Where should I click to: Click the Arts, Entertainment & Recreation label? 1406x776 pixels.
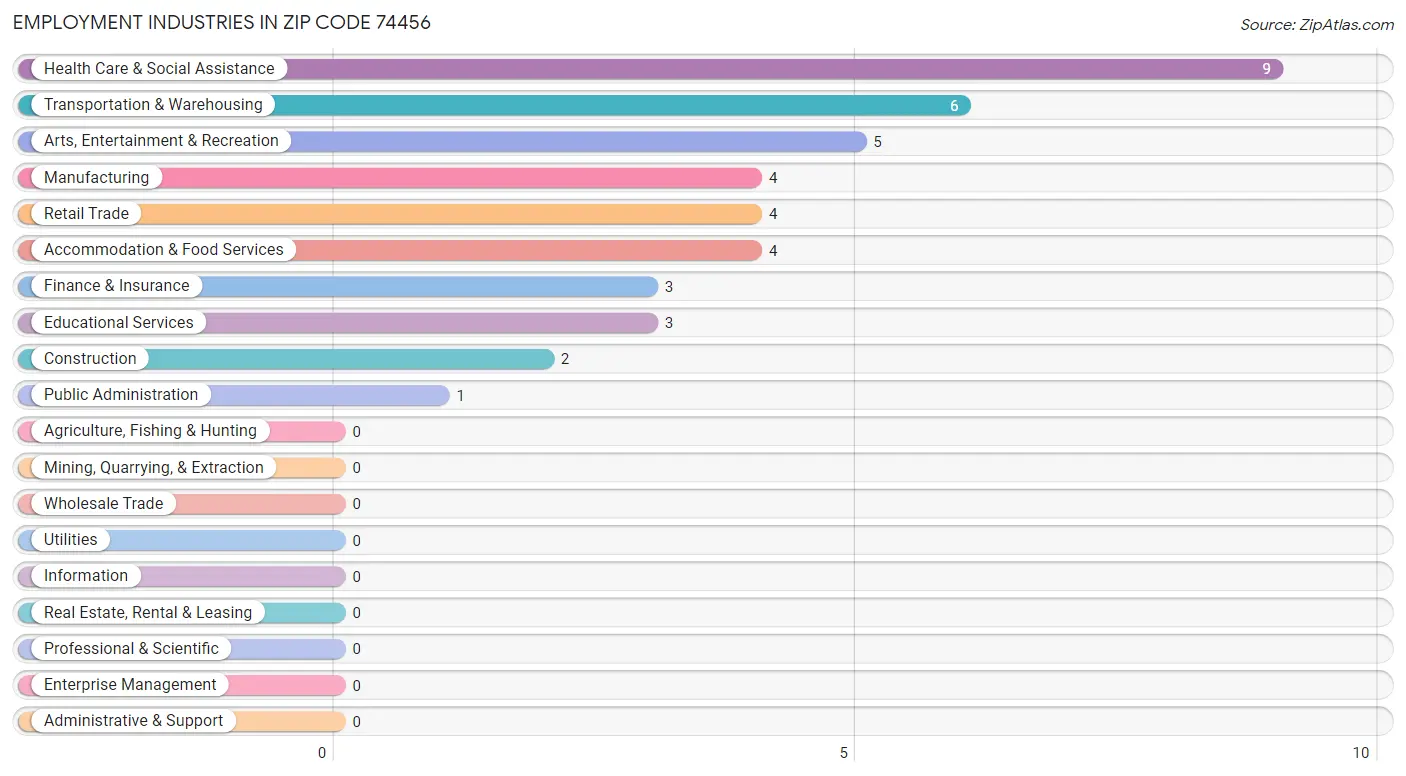click(161, 140)
